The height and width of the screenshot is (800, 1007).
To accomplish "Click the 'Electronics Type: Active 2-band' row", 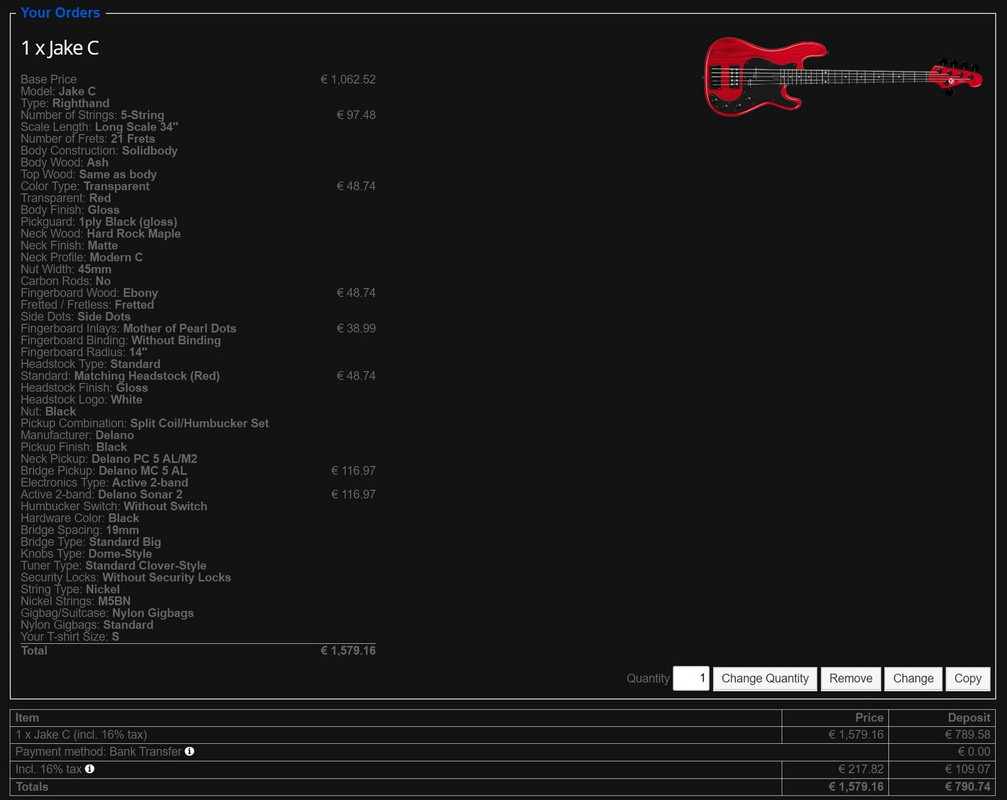I will click(x=105, y=483).
